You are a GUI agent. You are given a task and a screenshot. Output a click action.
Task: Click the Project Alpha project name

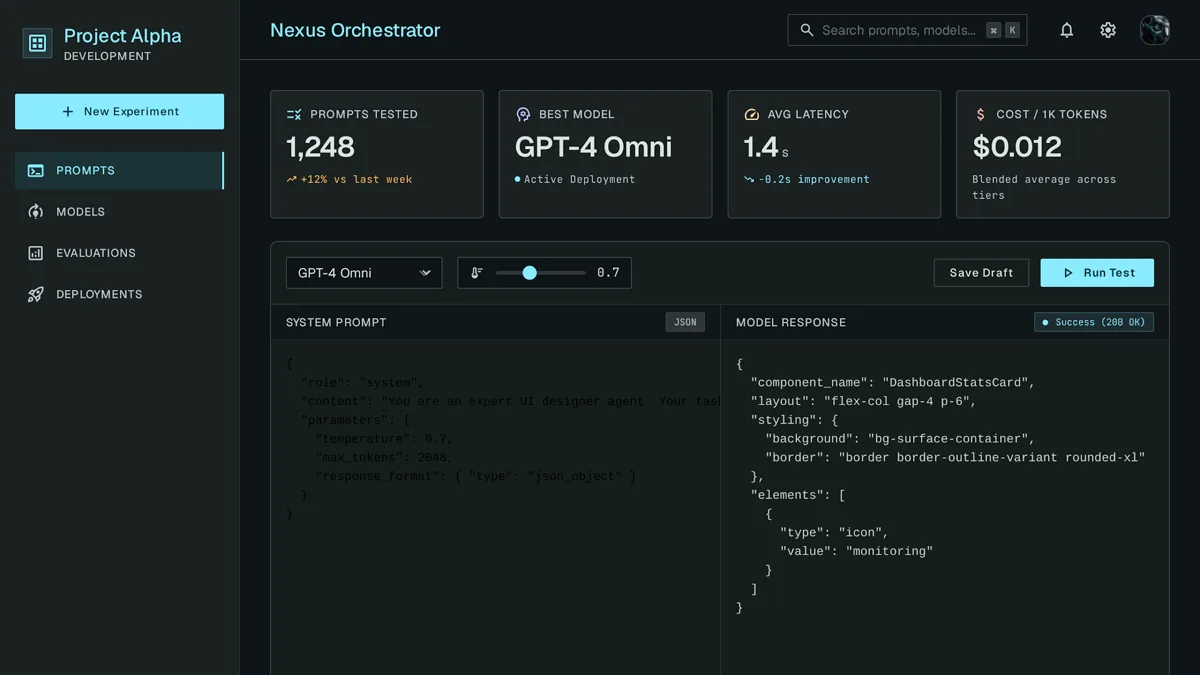(123, 36)
